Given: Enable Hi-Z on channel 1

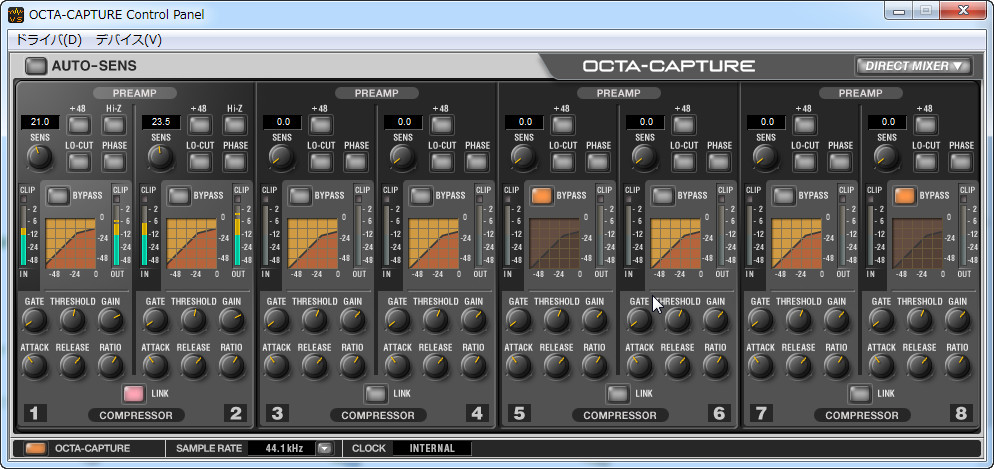Looking at the screenshot, I should 114,123.
